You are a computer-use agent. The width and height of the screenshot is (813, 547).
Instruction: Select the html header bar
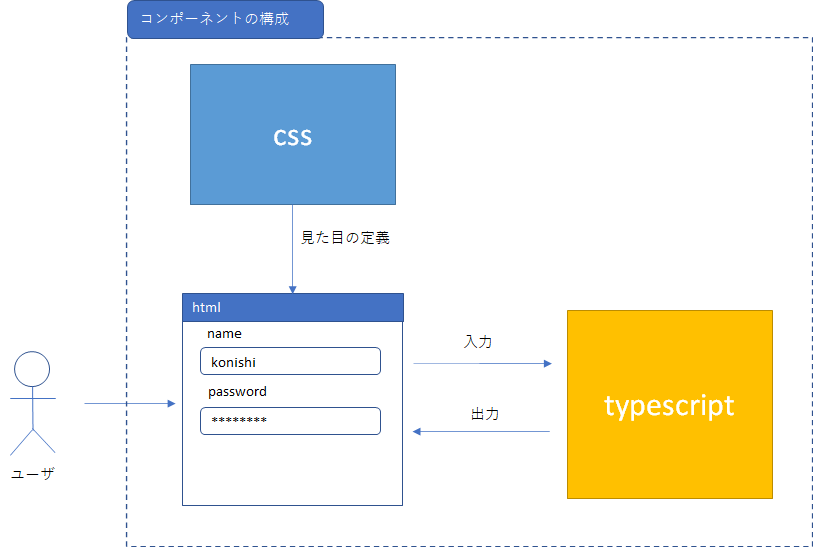[293, 307]
